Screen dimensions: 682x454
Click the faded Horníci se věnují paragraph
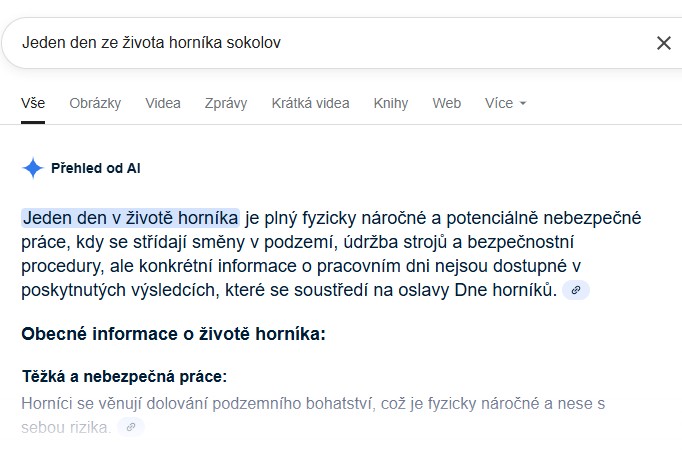point(313,415)
